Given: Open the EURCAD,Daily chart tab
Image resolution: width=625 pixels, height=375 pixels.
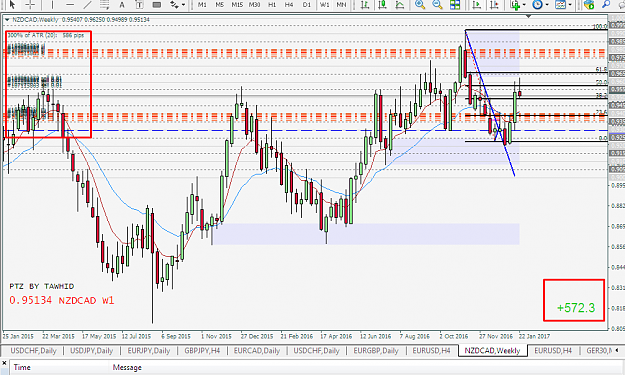Looking at the screenshot, I should pos(257,351).
